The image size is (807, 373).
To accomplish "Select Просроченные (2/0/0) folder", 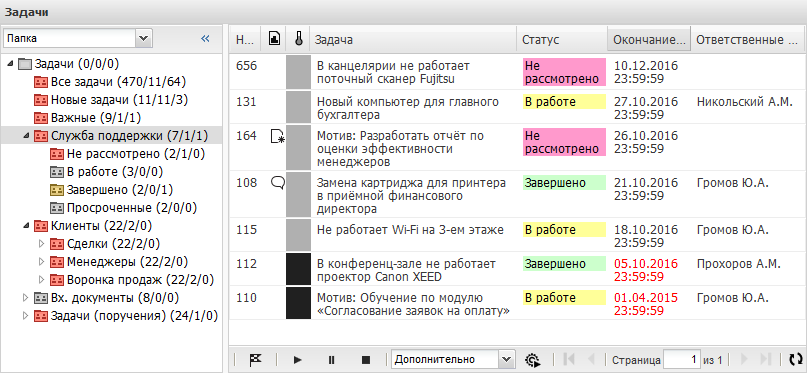I will coord(132,208).
